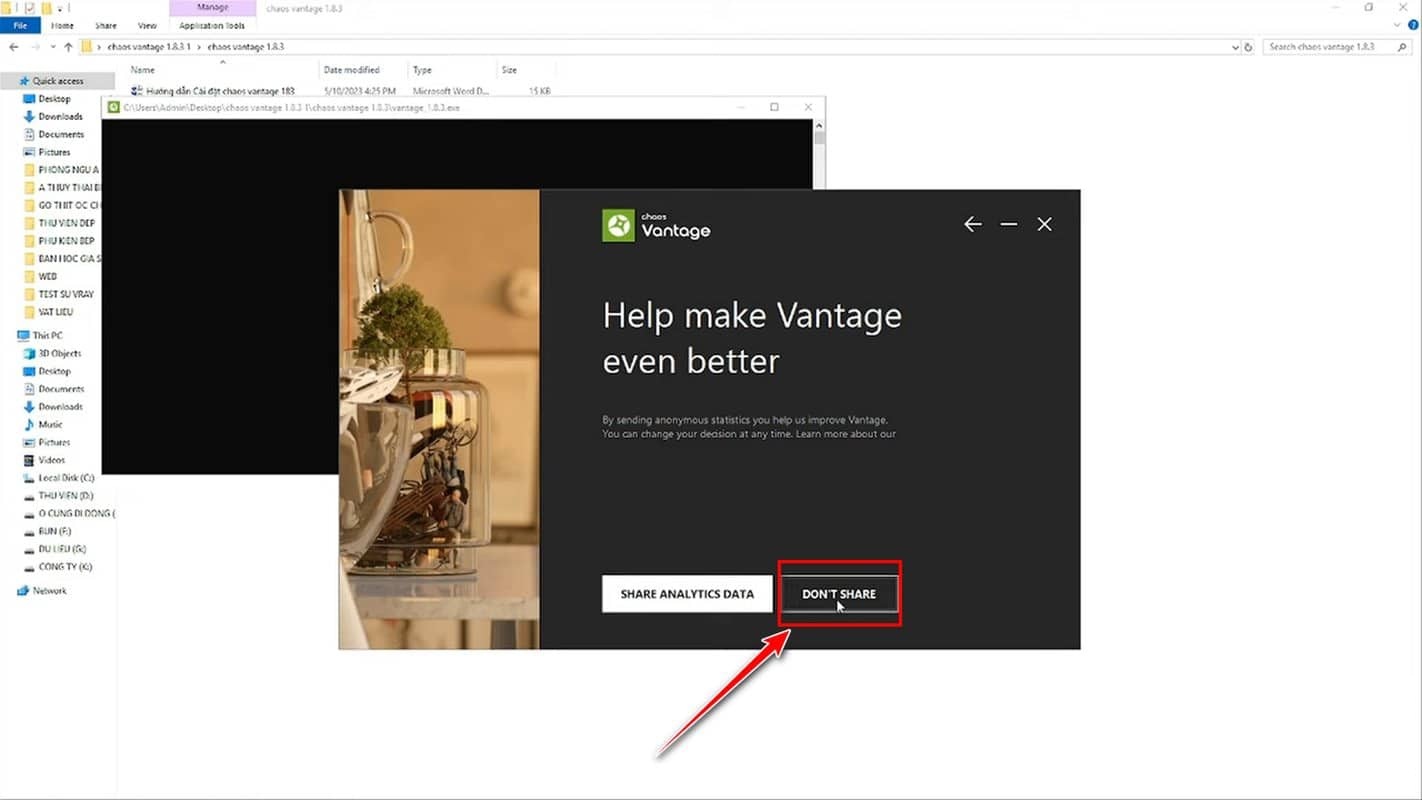Screen dimensions: 1422x800
Task: Expand the address bar history dropdown
Action: click(x=1236, y=47)
